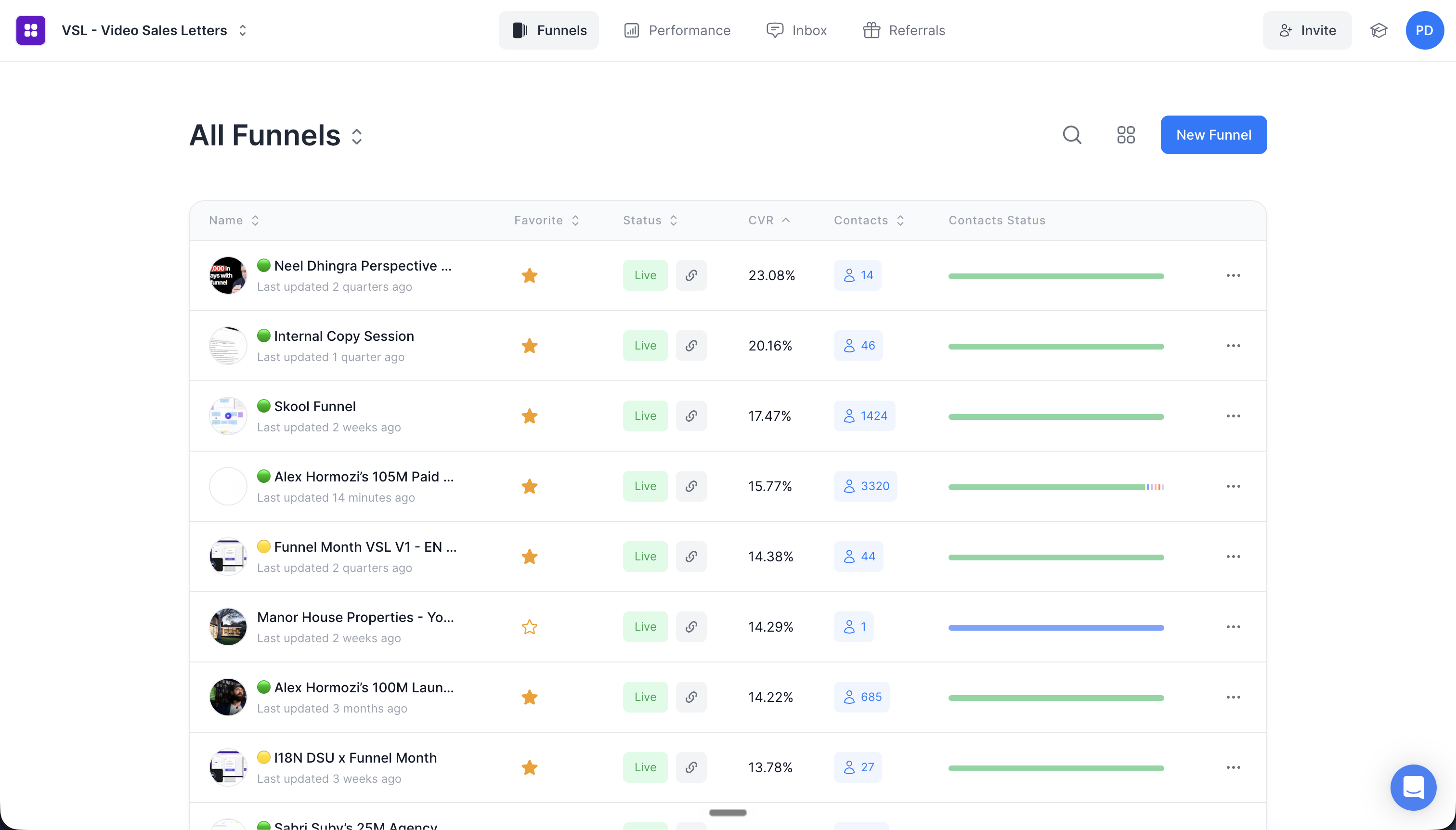Open the PD profile avatar

click(1425, 30)
